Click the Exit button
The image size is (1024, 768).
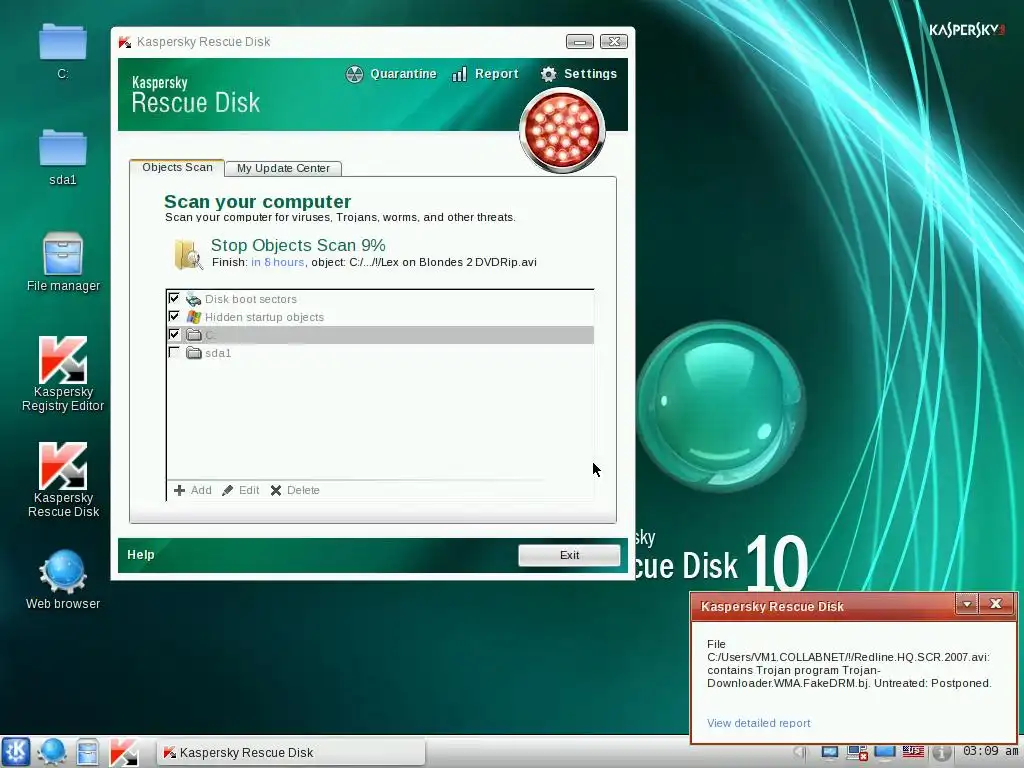569,555
